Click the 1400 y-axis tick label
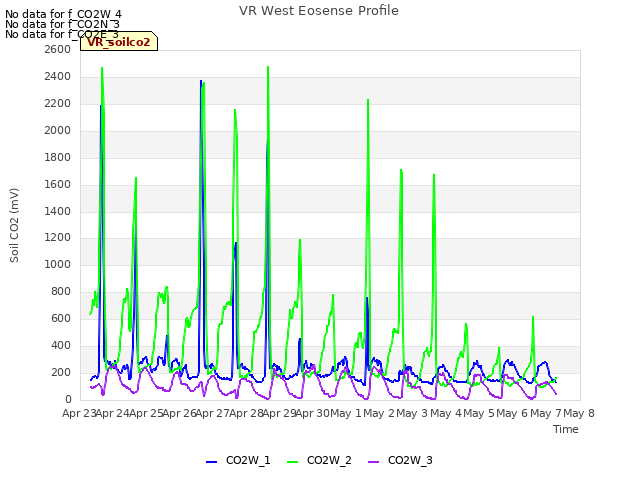 [x=58, y=211]
